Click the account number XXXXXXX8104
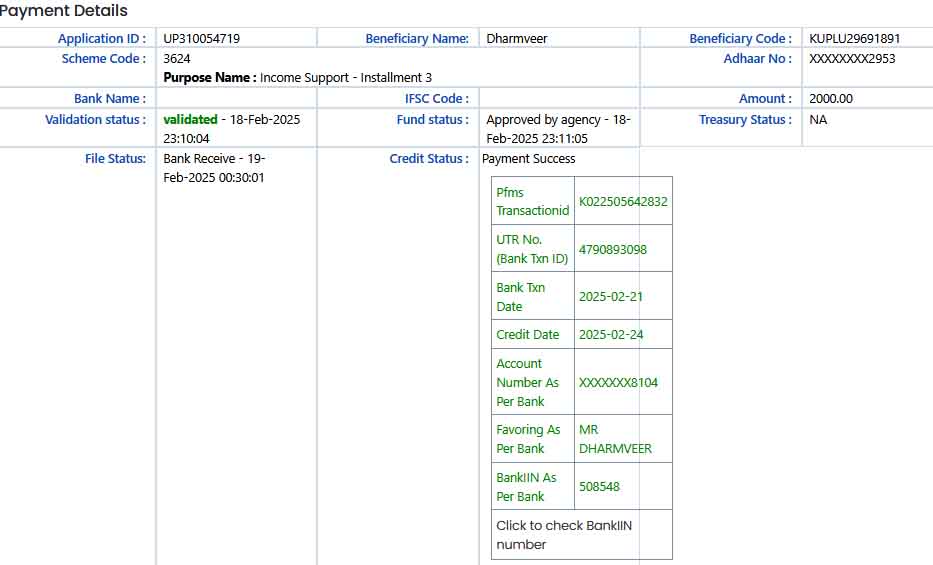This screenshot has width=933, height=565. 618,383
